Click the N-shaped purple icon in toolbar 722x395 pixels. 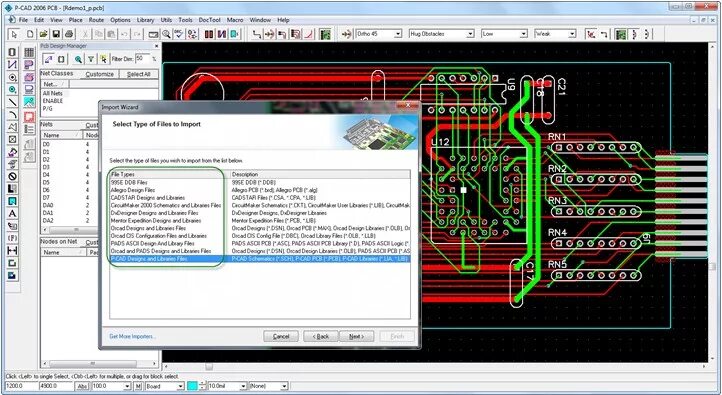click(x=222, y=34)
